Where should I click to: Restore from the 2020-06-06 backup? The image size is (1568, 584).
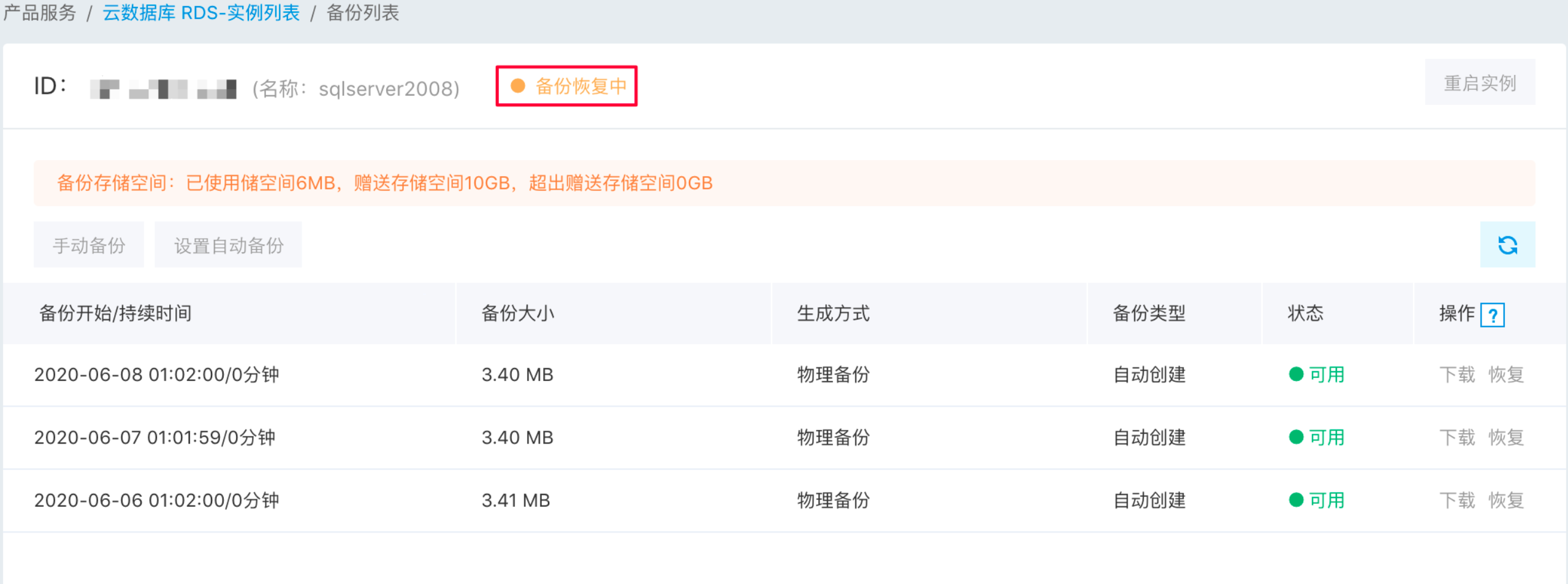pos(1505,500)
